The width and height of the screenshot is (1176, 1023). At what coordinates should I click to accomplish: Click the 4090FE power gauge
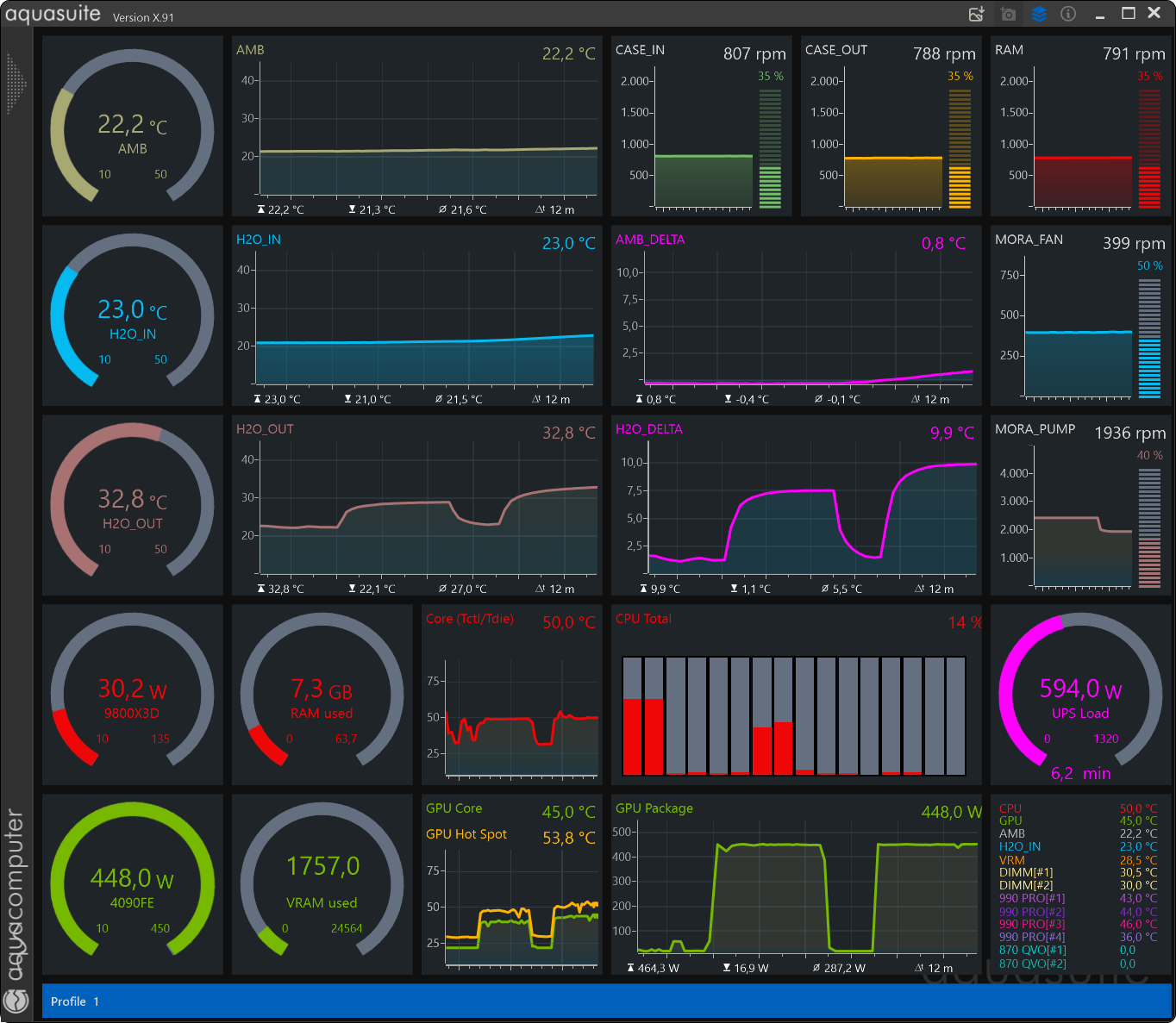pos(133,880)
